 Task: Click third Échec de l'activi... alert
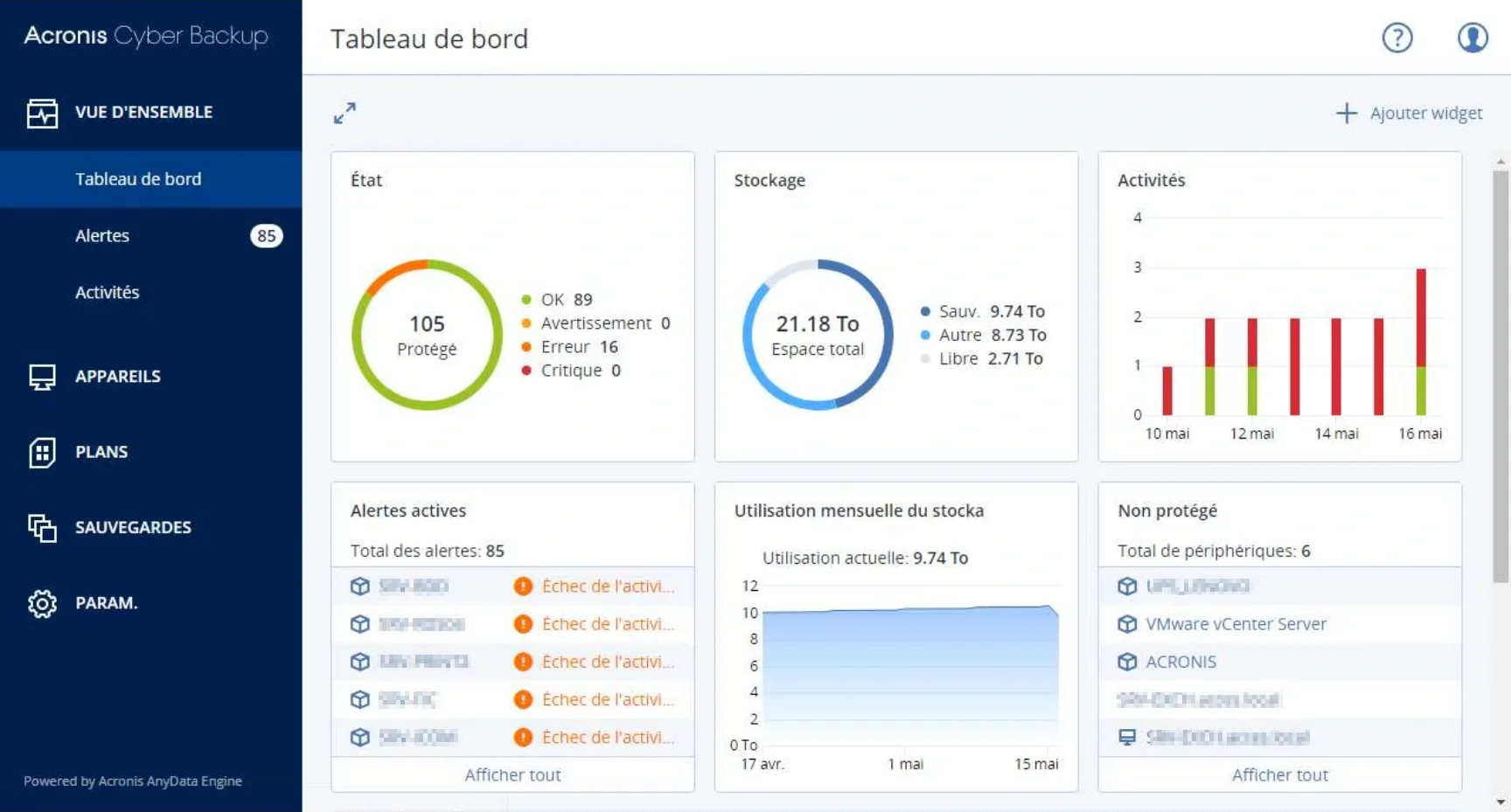(x=608, y=662)
